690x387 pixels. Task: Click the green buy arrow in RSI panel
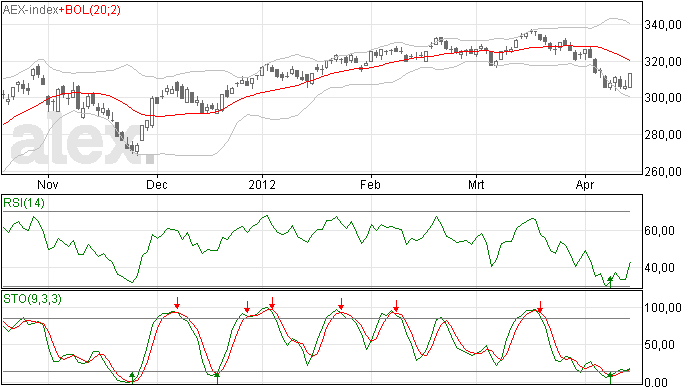click(x=610, y=282)
